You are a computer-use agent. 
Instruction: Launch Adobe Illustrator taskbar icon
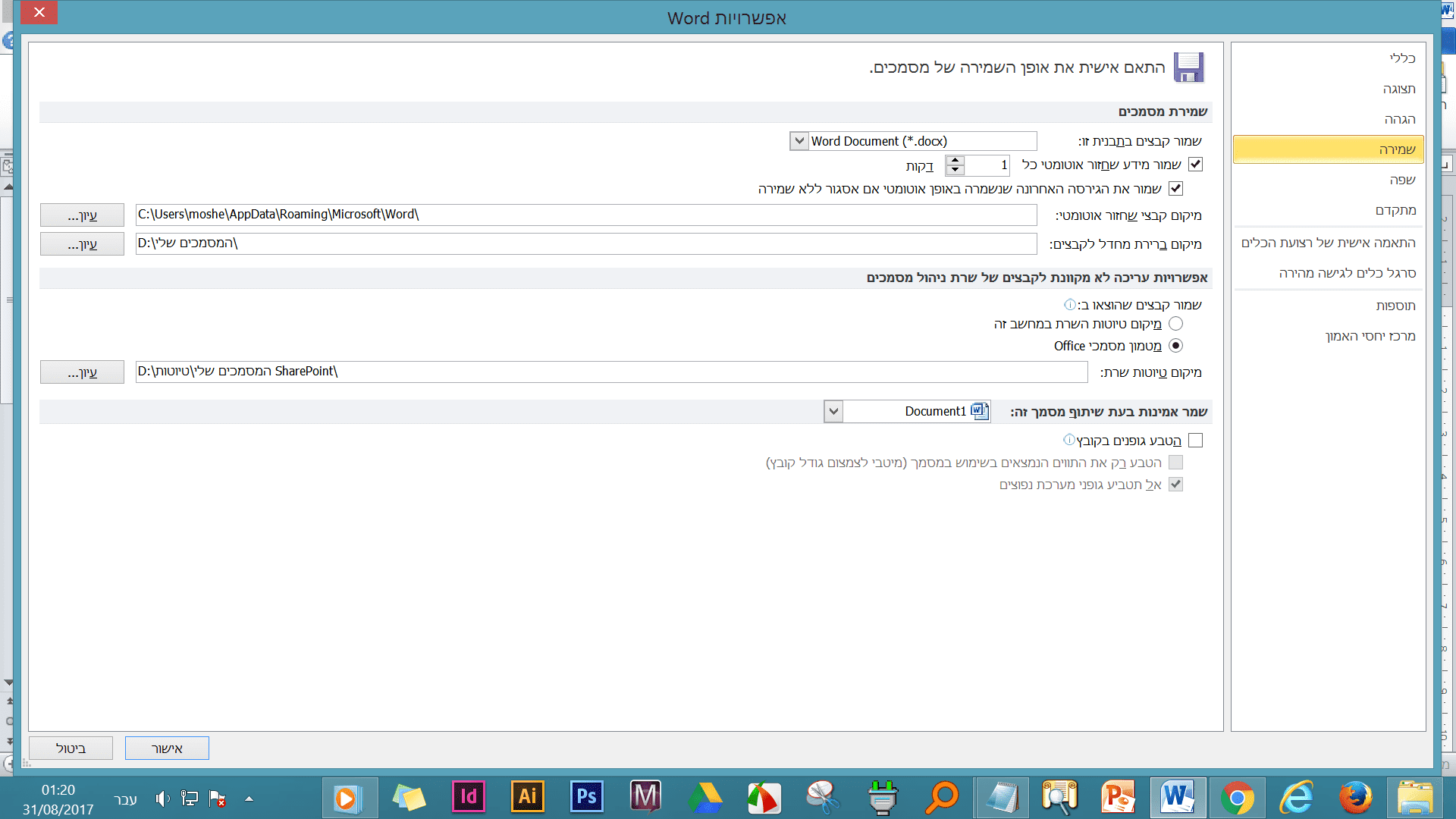pos(527,797)
